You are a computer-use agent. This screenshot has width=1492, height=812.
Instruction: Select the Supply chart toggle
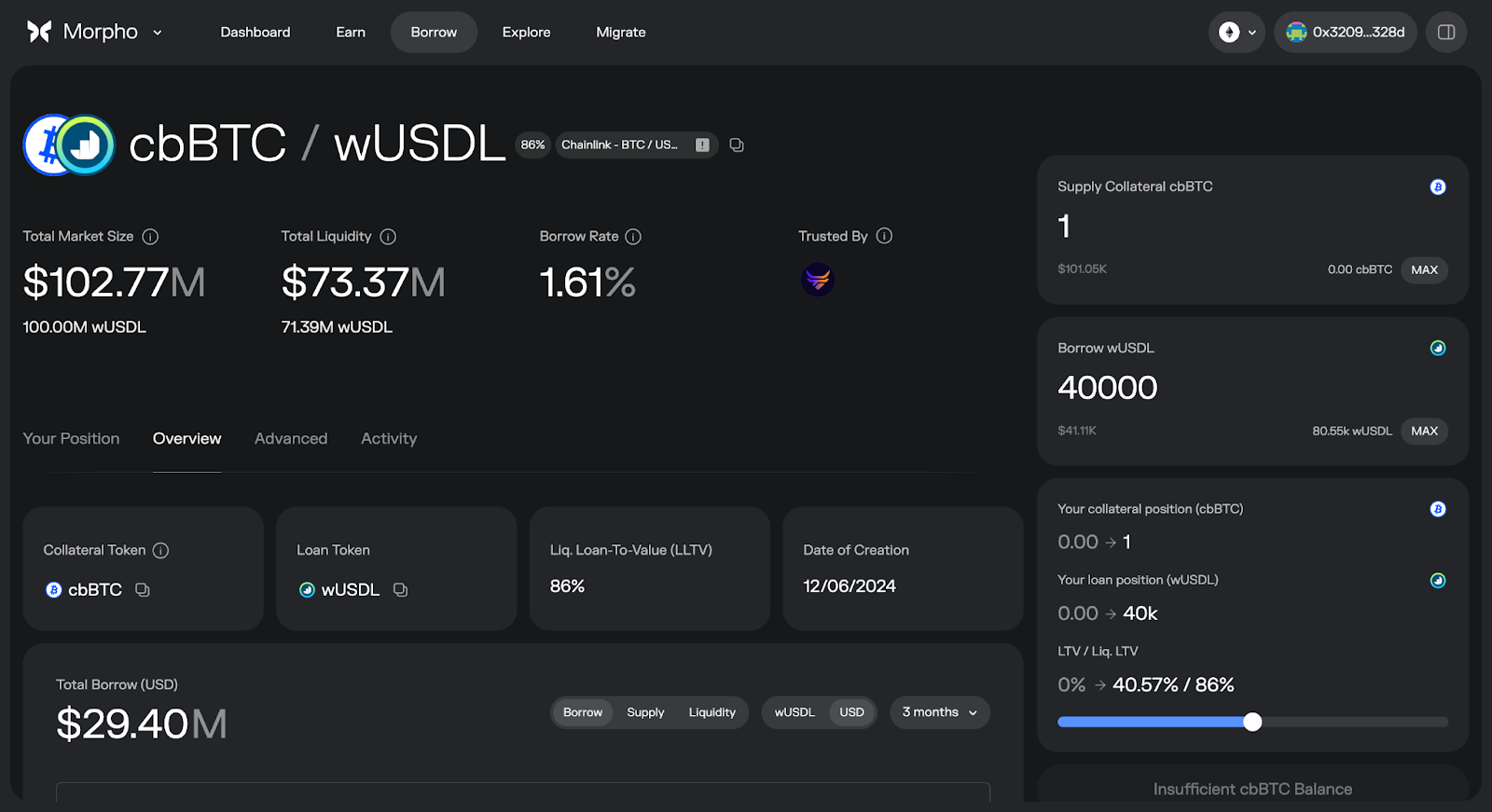[x=645, y=712]
